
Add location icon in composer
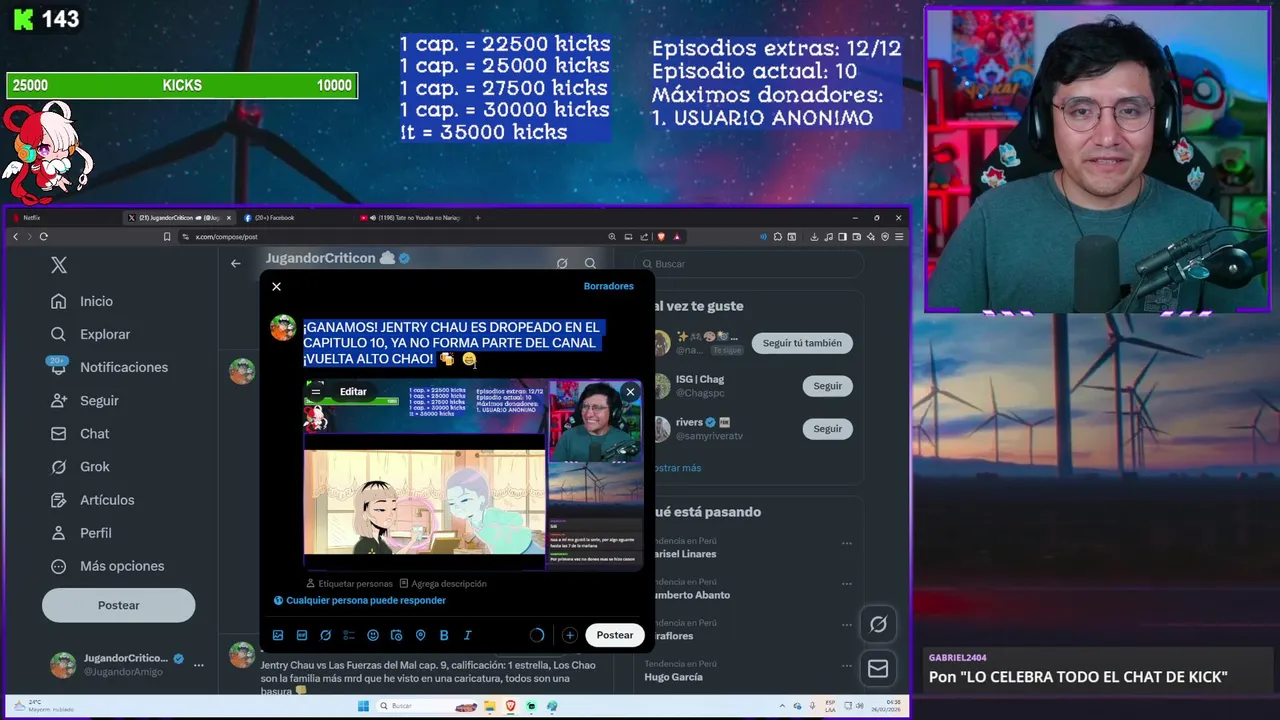click(420, 635)
